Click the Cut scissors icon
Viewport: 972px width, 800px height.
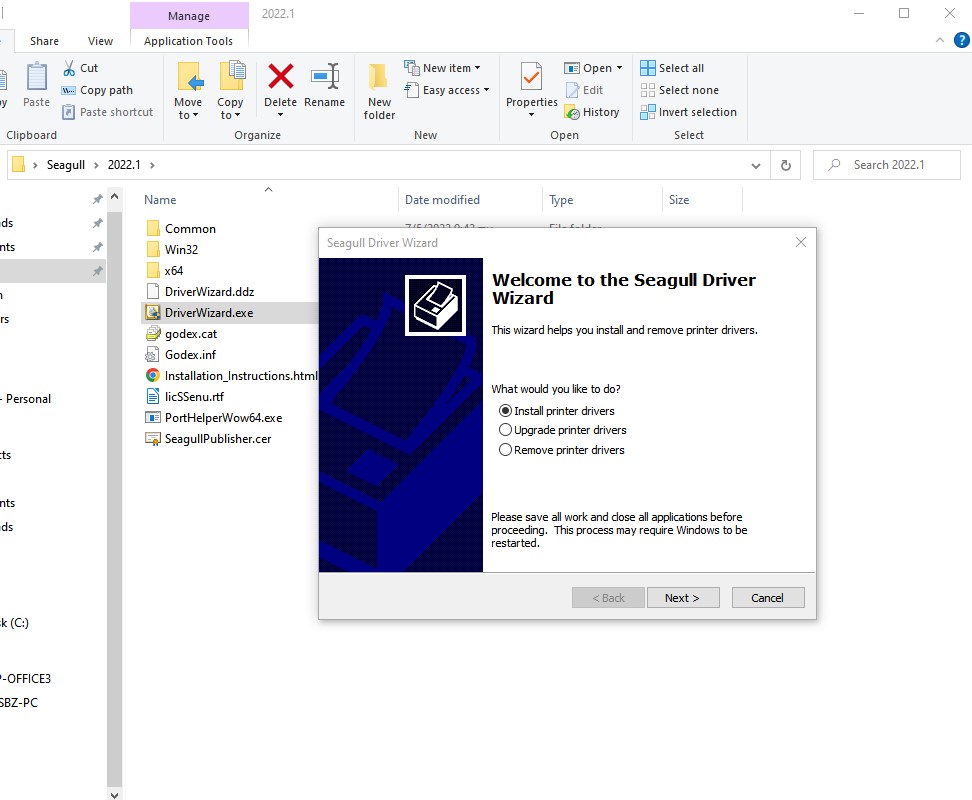coord(69,68)
